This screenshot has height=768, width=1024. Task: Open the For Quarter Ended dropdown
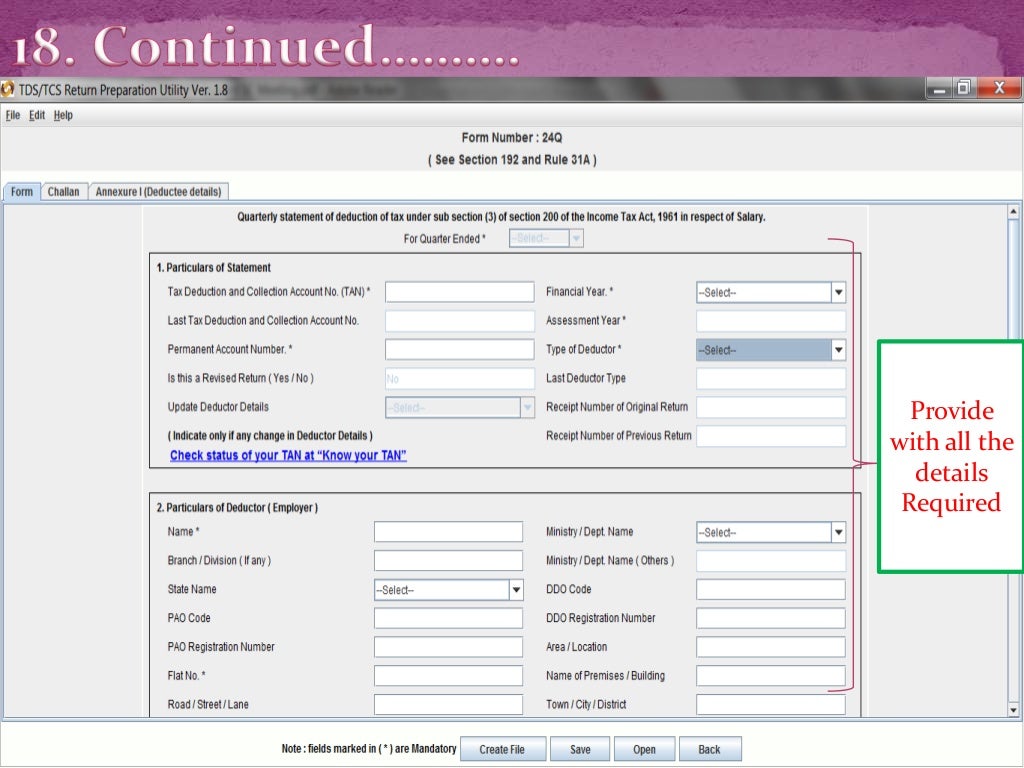(546, 238)
